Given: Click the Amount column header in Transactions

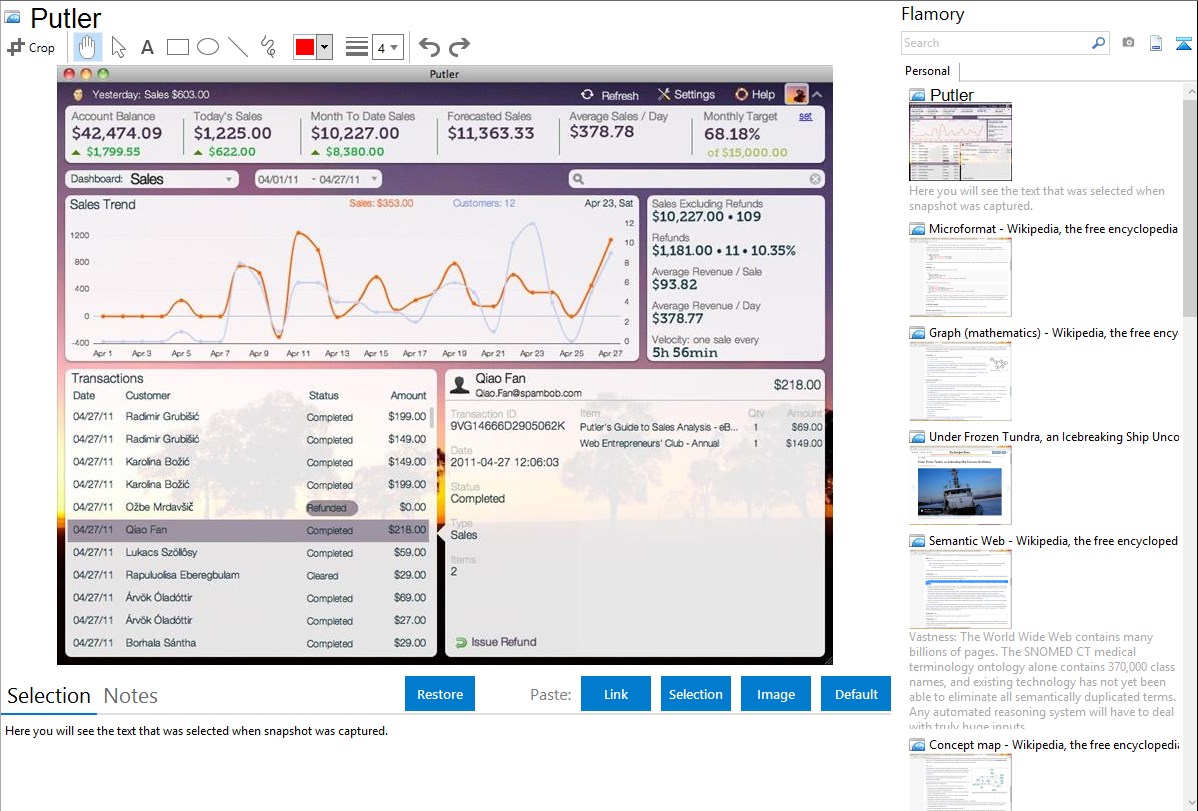Looking at the screenshot, I should [408, 395].
